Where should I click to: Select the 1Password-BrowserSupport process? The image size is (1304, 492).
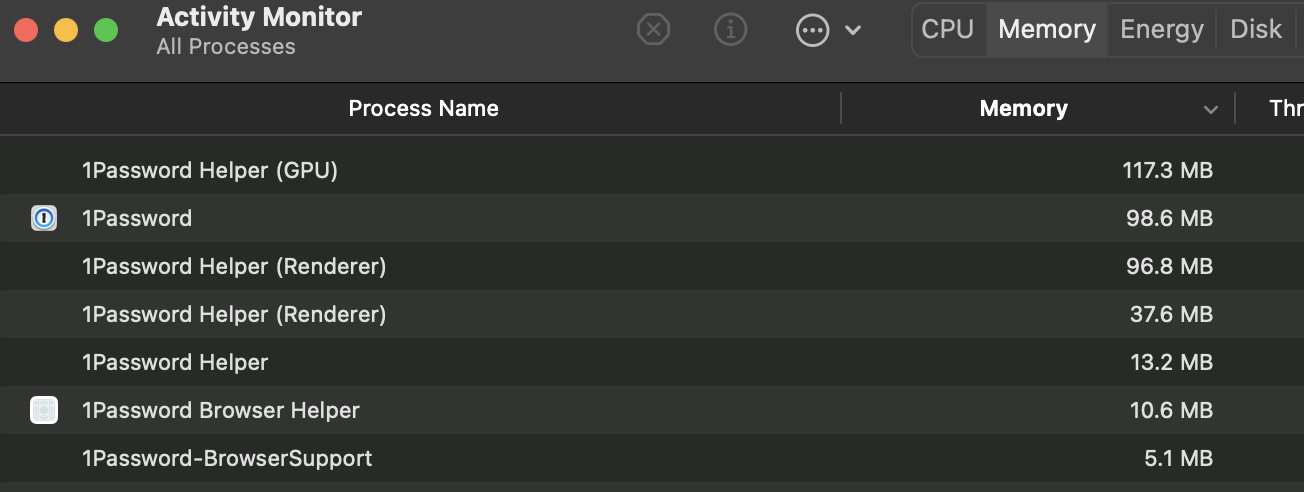tap(227, 458)
